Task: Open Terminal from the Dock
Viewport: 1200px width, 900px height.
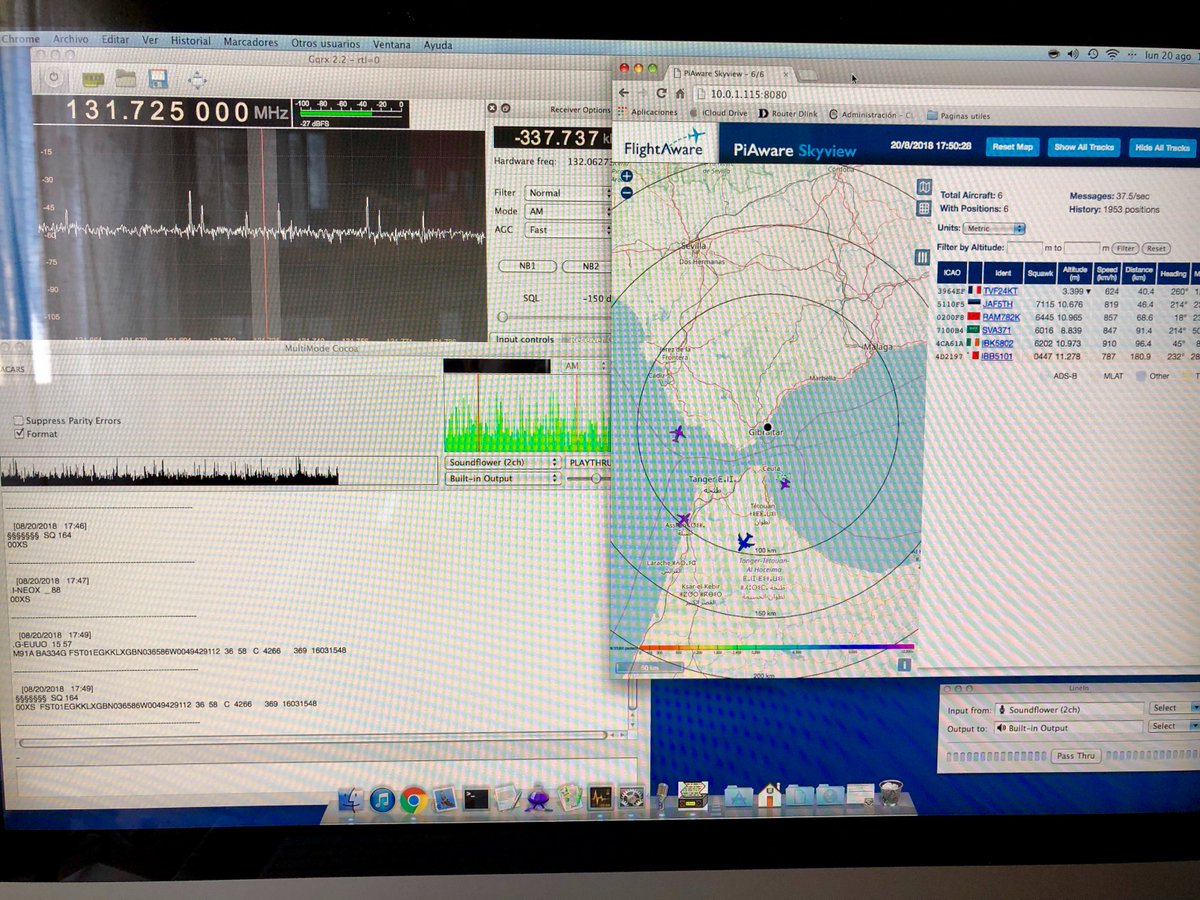Action: click(476, 799)
